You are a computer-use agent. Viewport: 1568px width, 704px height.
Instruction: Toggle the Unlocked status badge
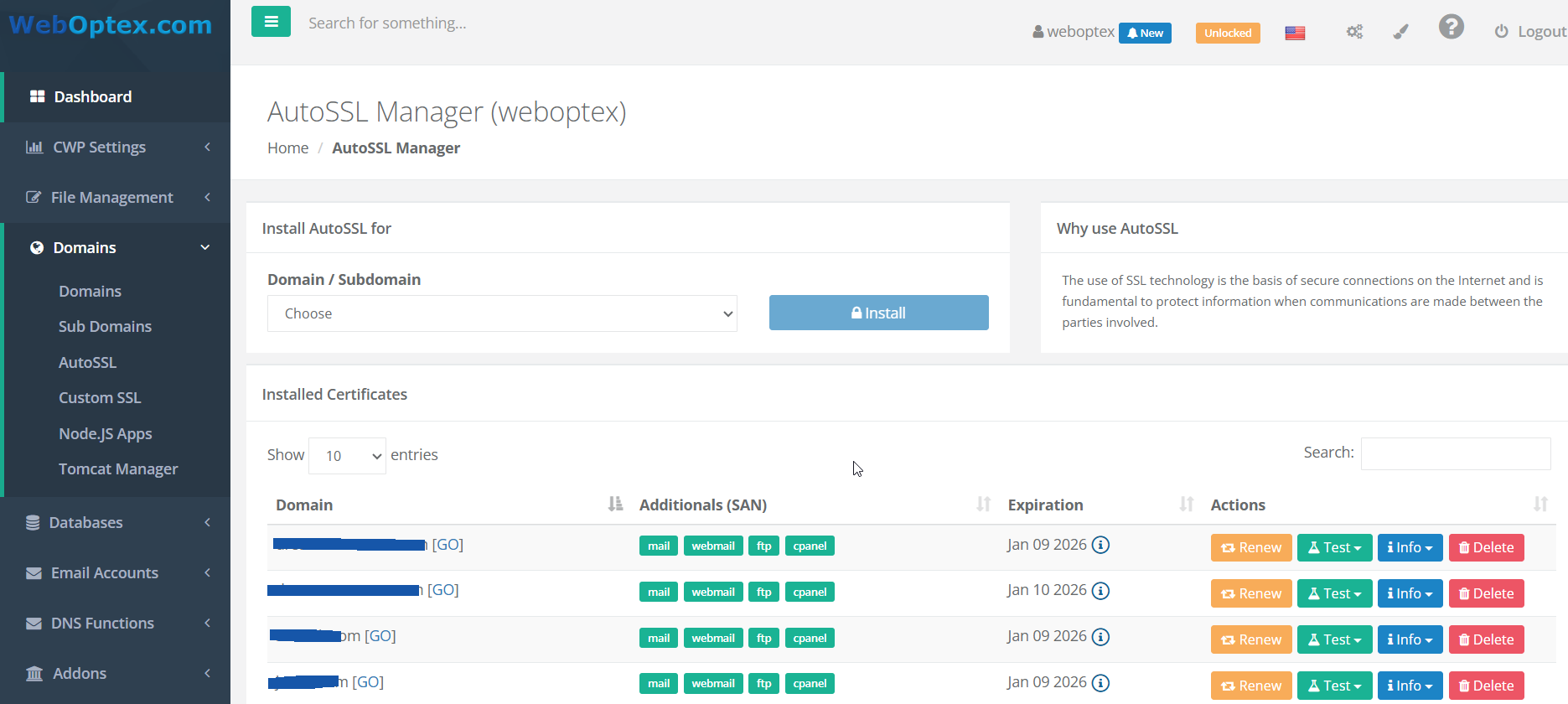pyautogui.click(x=1228, y=33)
